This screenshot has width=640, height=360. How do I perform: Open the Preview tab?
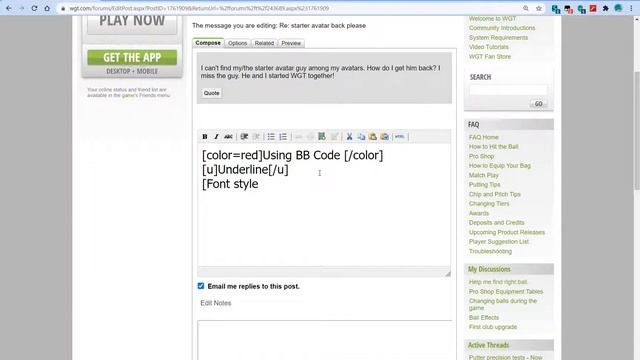[291, 43]
